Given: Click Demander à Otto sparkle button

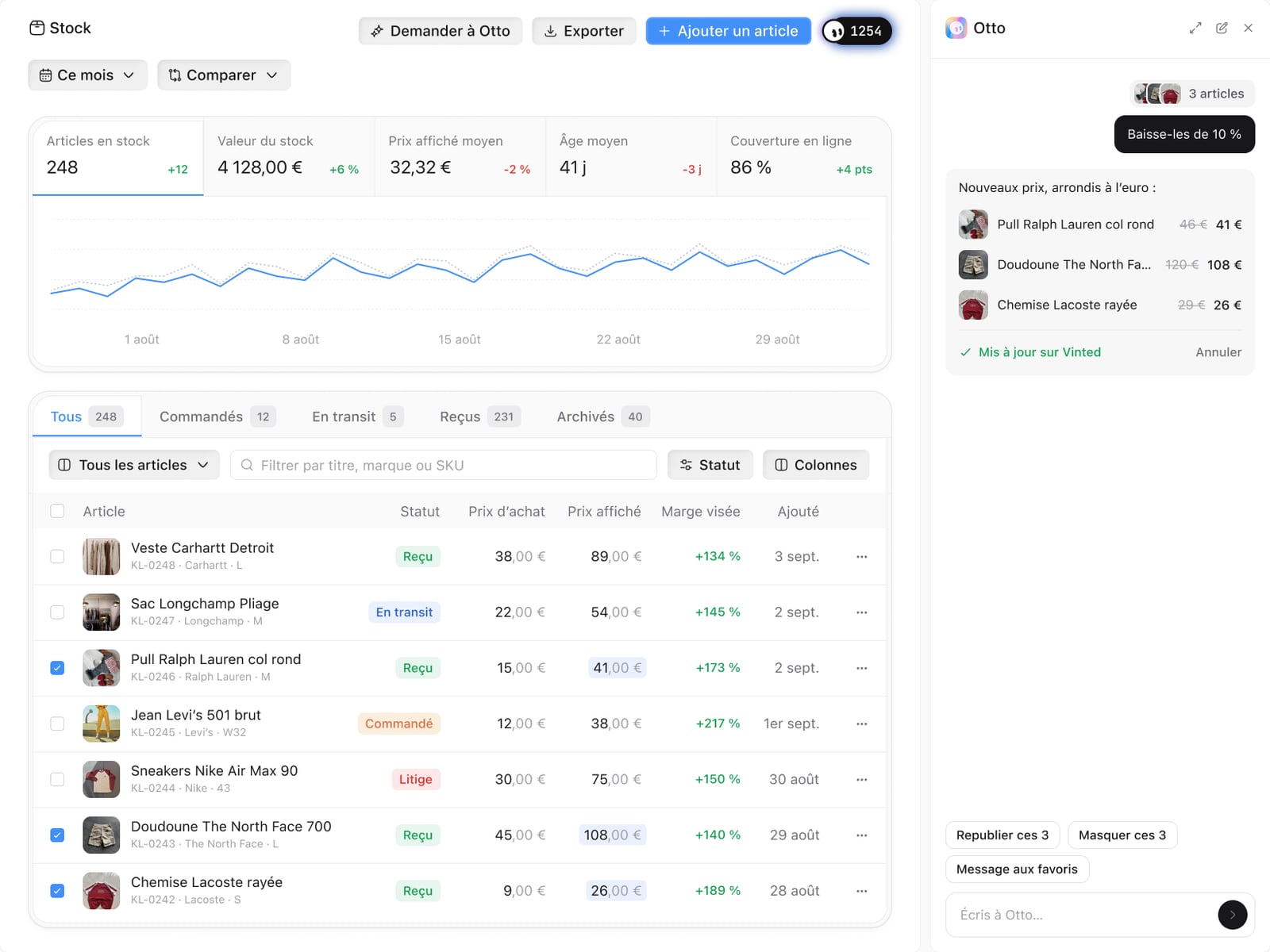Looking at the screenshot, I should click(441, 31).
